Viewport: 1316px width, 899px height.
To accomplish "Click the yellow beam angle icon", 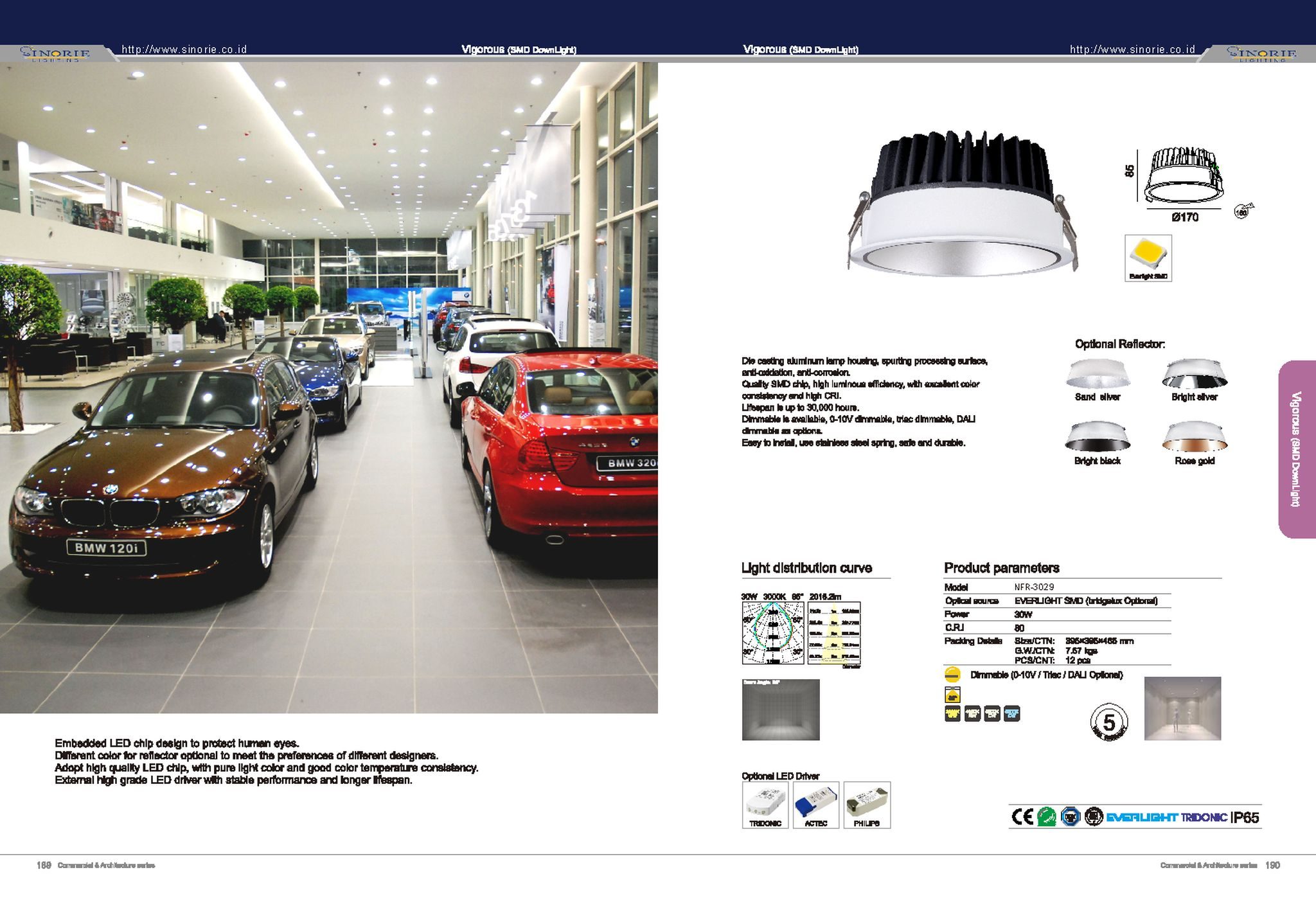I will 952,695.
